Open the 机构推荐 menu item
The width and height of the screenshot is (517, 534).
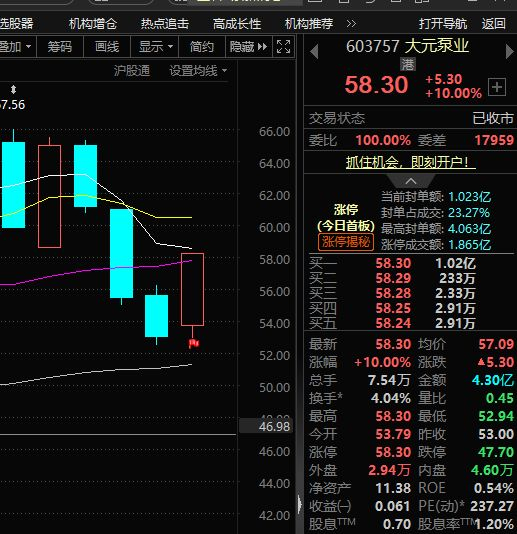[309, 23]
